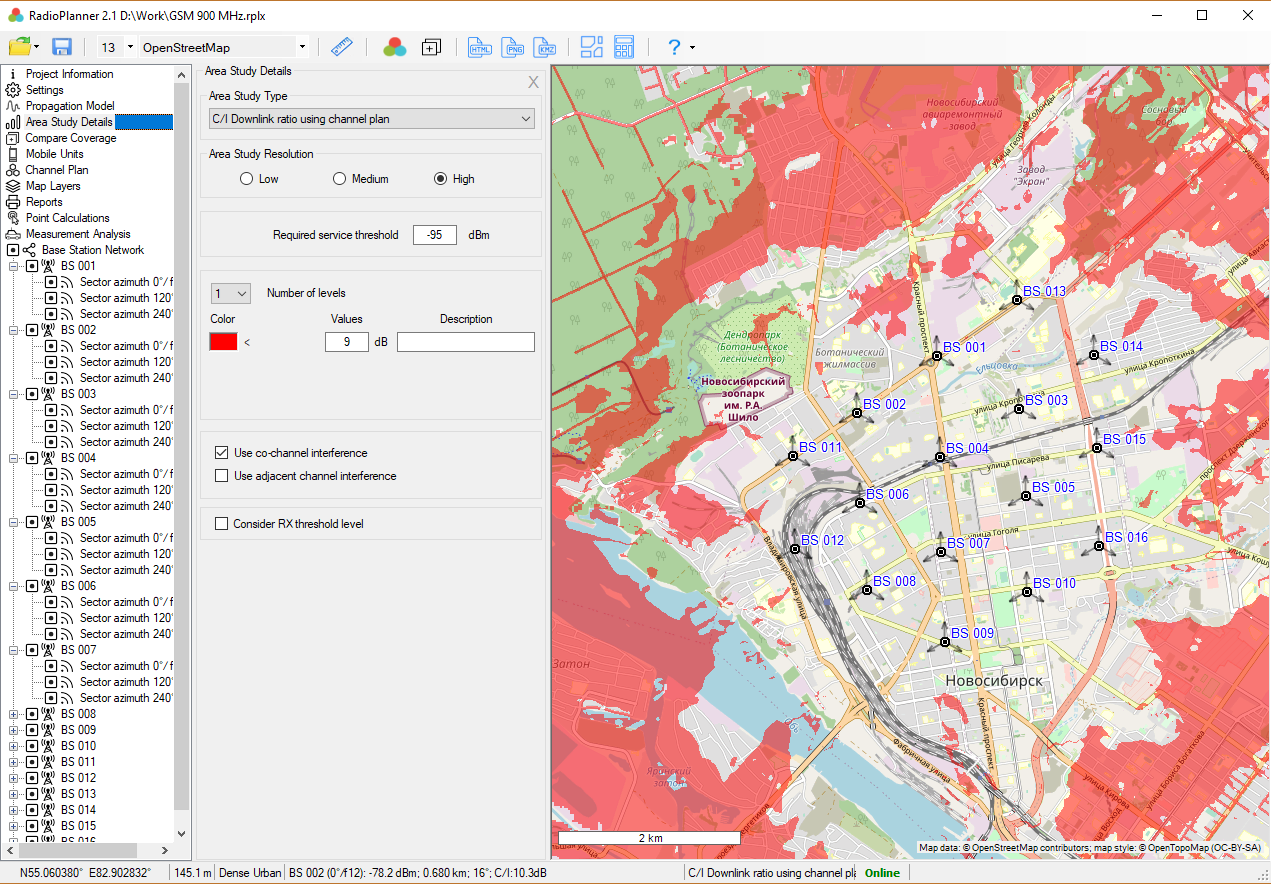The height and width of the screenshot is (884, 1271).
Task: Tick Consider RX threshold level checkbox
Action: point(222,523)
